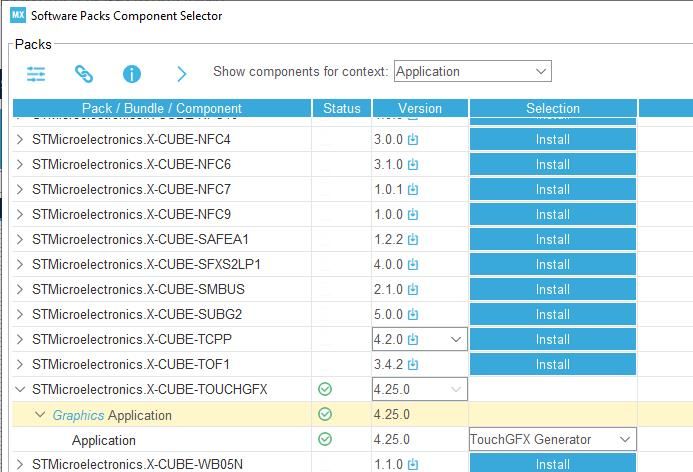Click the STM32CubeMX logo in title bar

click(x=18, y=15)
